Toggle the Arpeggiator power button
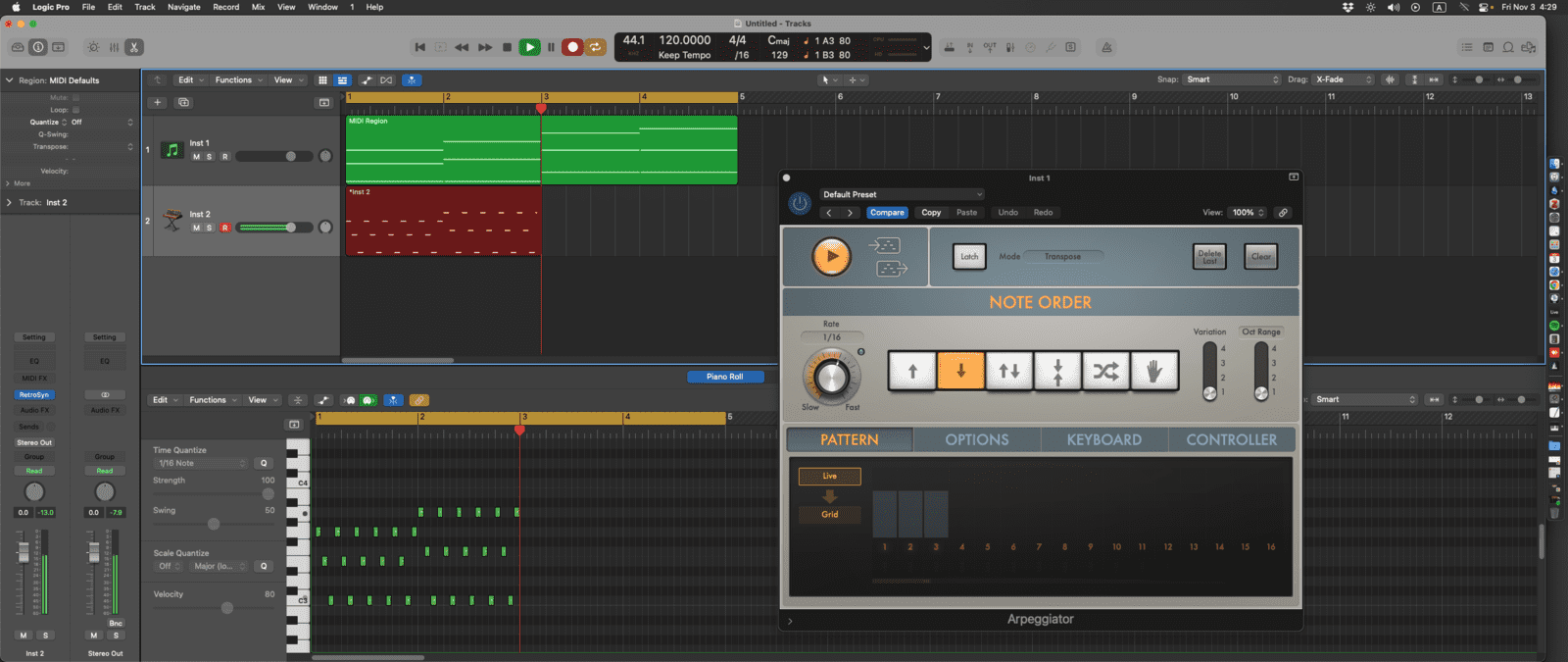 point(800,203)
